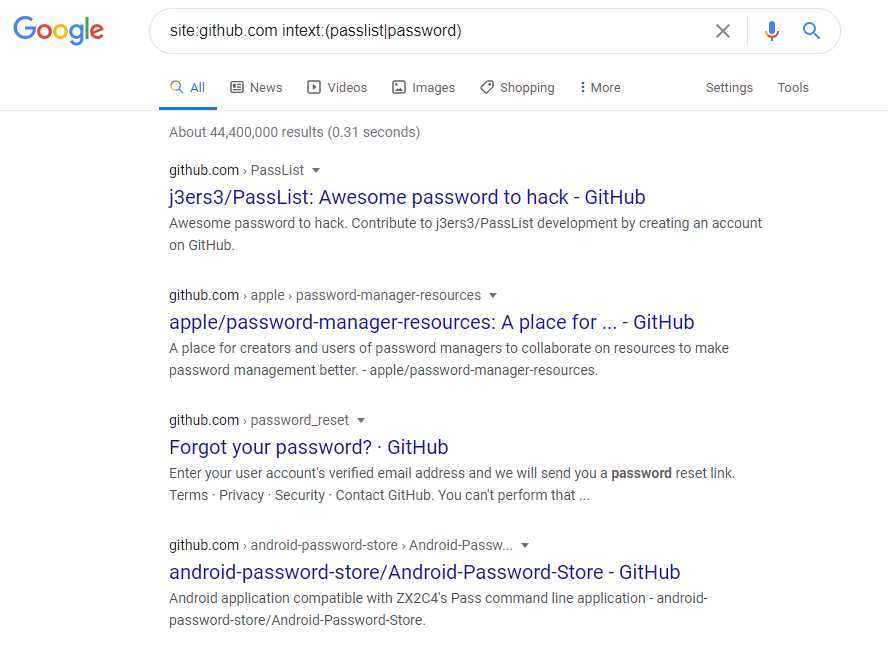Switch to the Videos results tab

pyautogui.click(x=337, y=87)
